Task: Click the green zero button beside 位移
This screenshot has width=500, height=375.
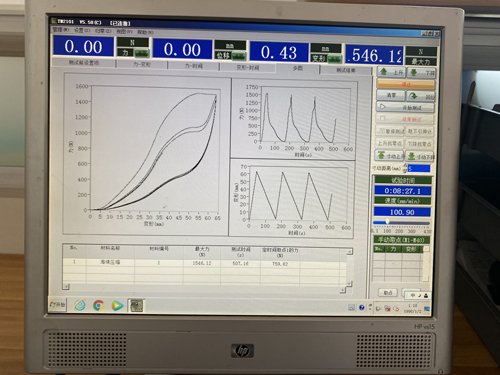Action: click(x=239, y=56)
